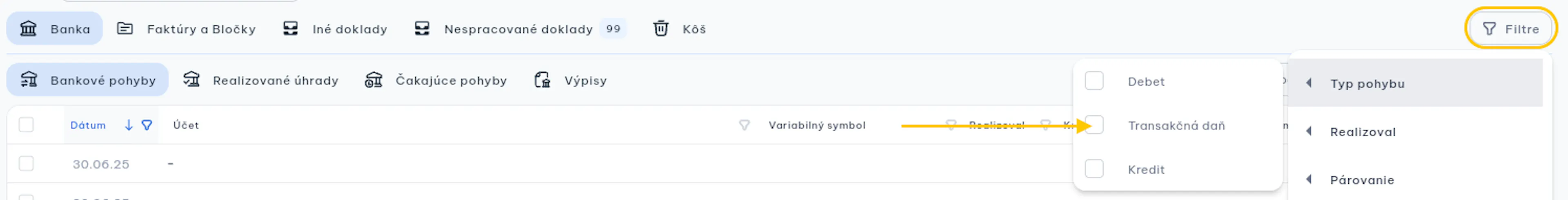Click the Výpisy statement icon

(542, 80)
